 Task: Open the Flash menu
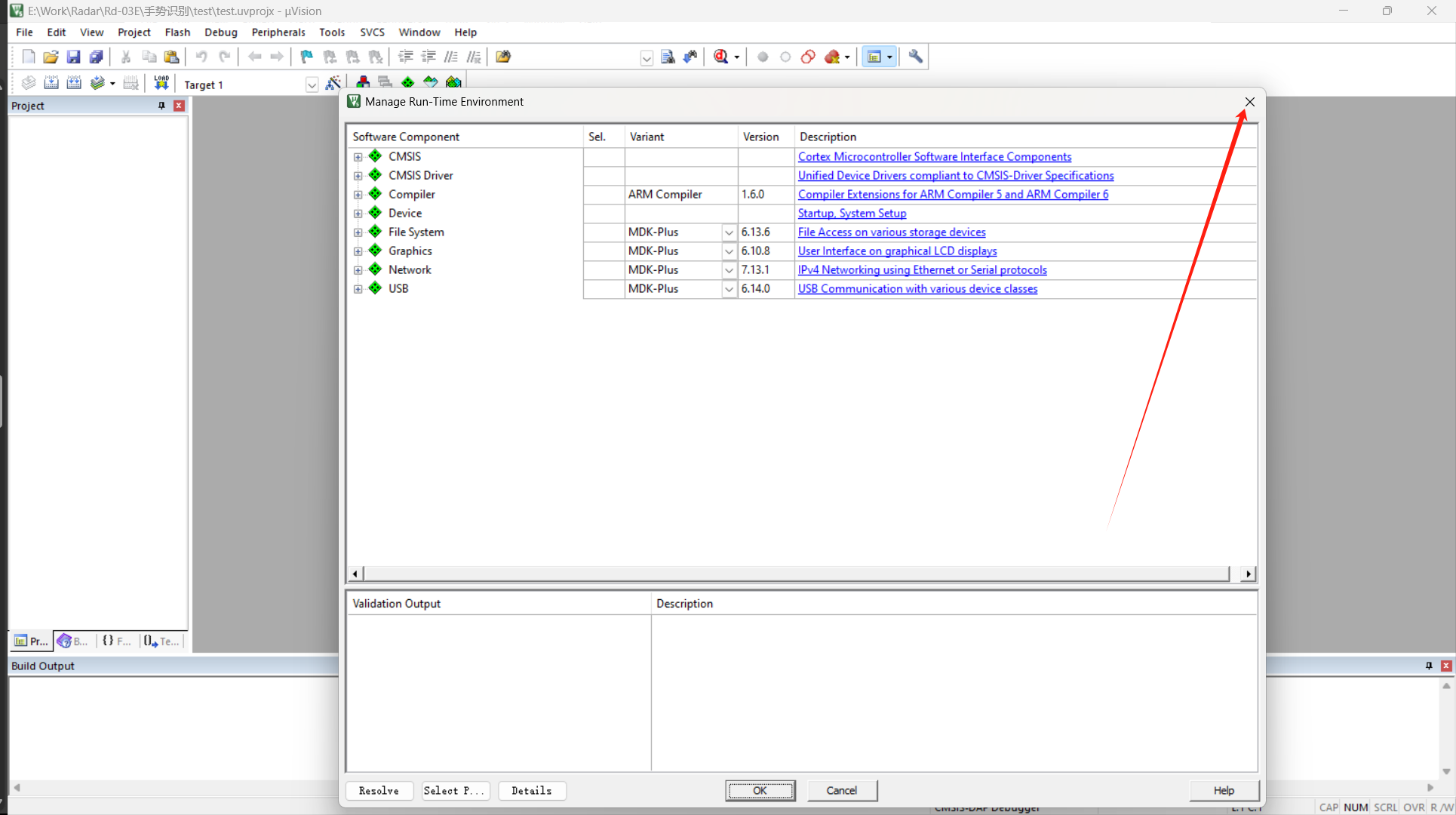coord(177,32)
